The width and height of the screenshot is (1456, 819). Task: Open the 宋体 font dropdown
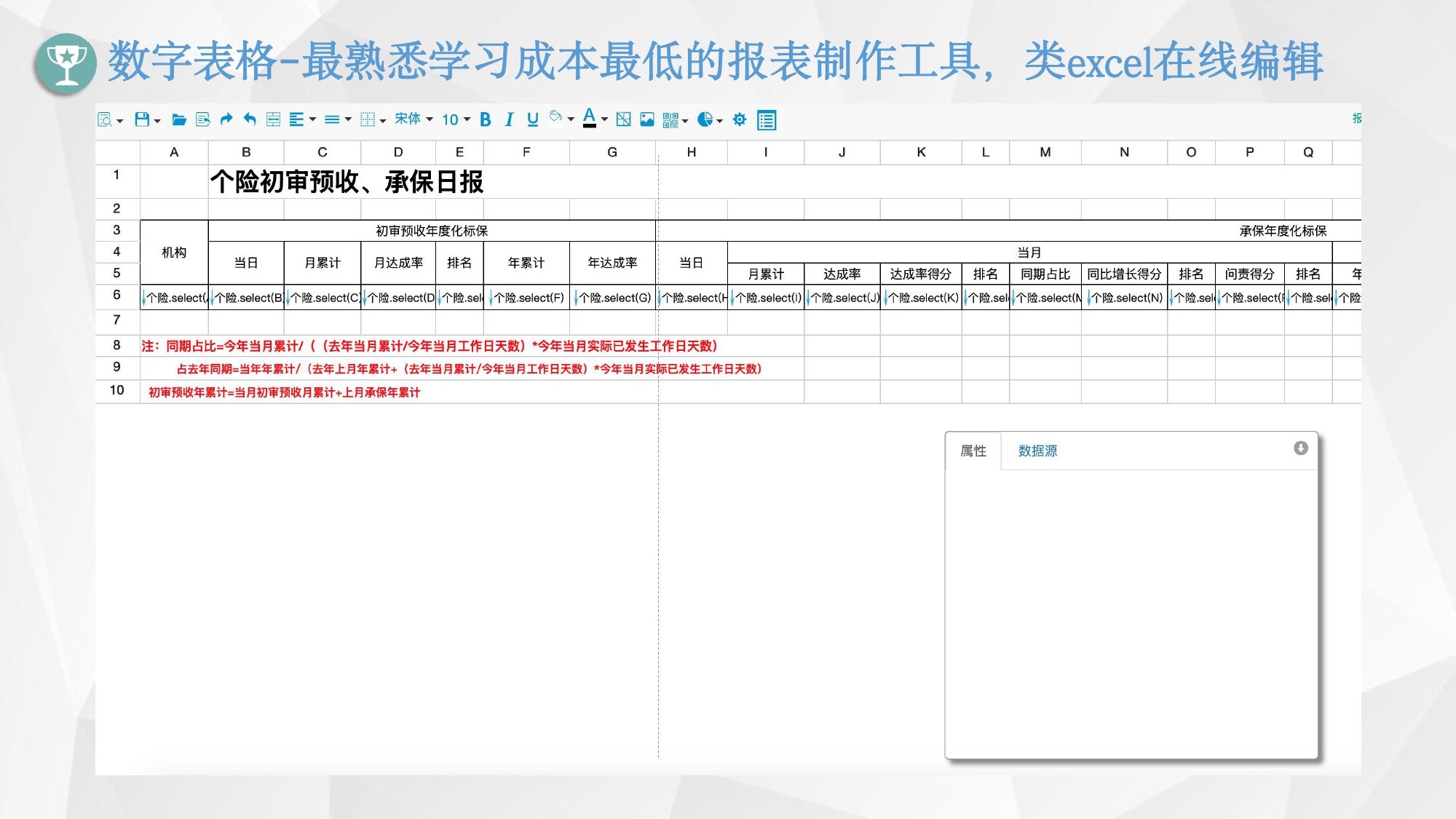[414, 119]
